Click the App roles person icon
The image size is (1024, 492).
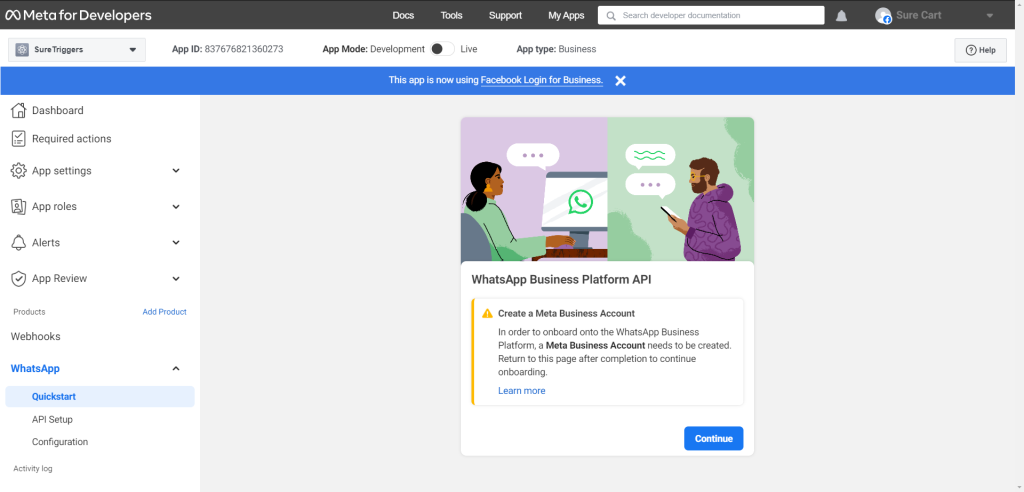click(19, 206)
